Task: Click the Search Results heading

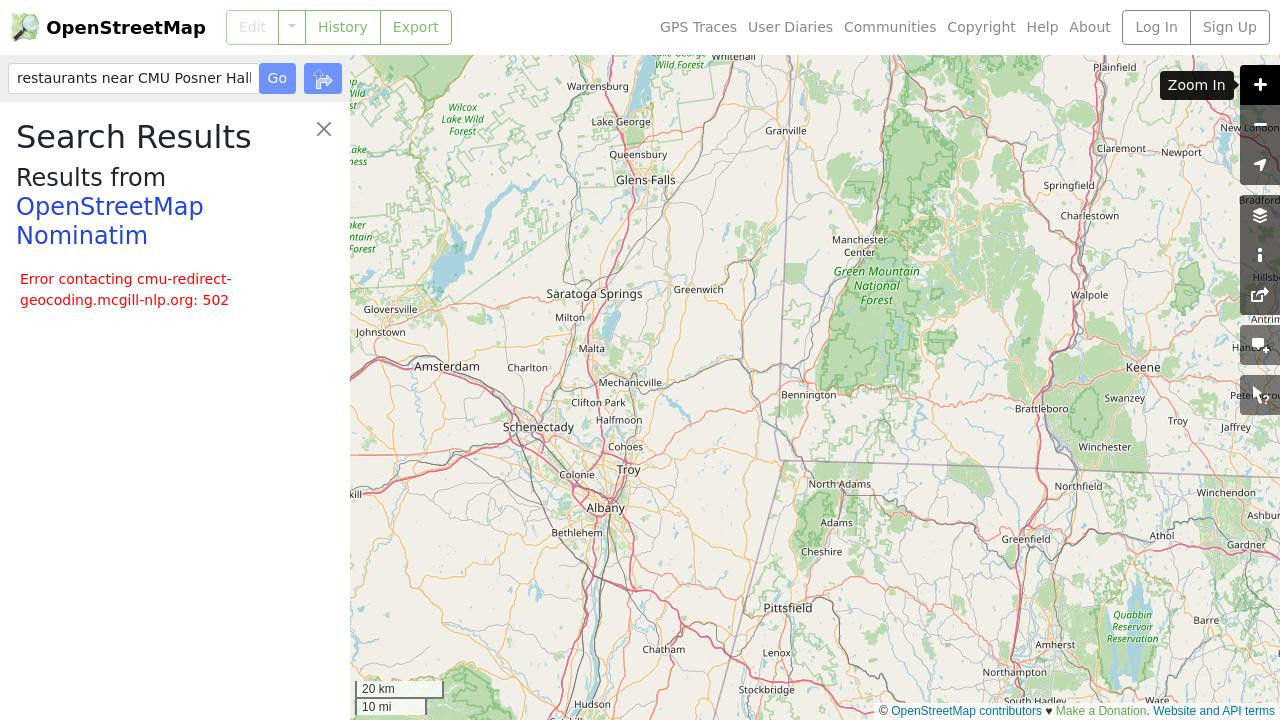Action: [x=134, y=137]
